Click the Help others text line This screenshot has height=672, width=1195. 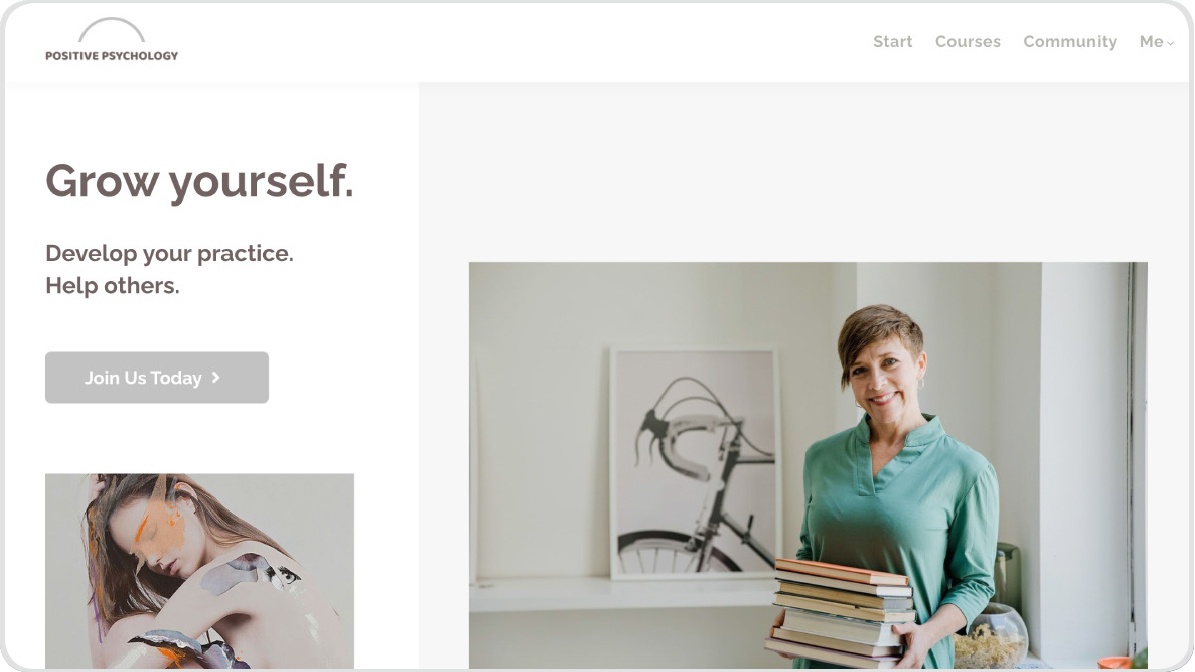(112, 285)
